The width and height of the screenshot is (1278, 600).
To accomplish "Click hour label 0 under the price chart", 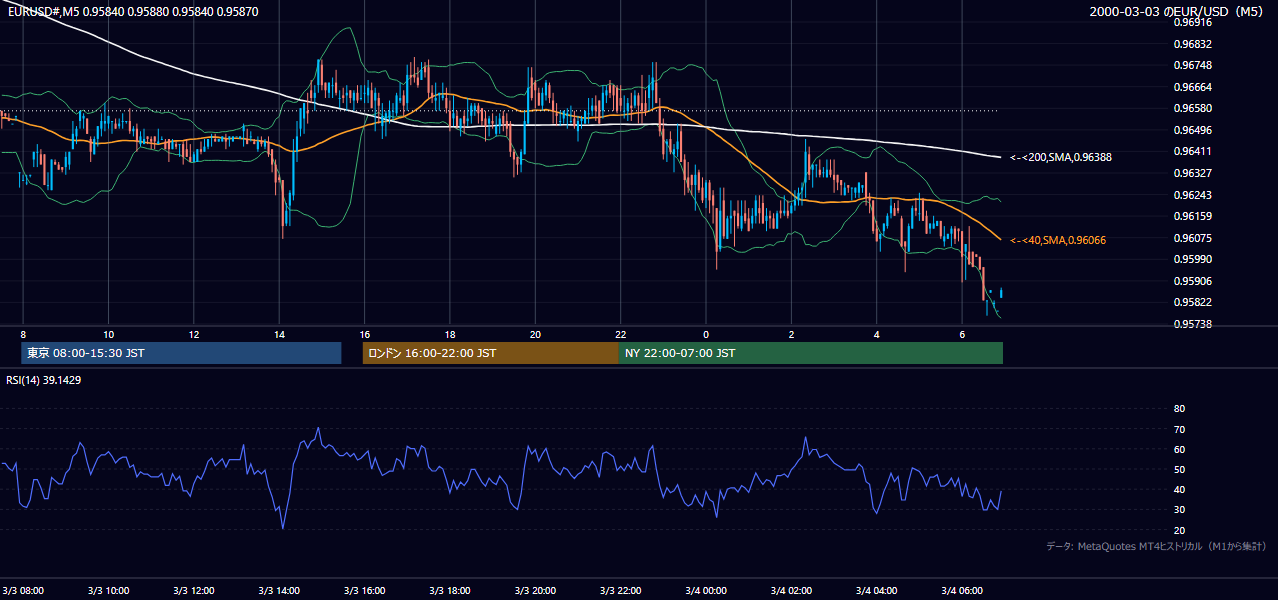I will (706, 334).
